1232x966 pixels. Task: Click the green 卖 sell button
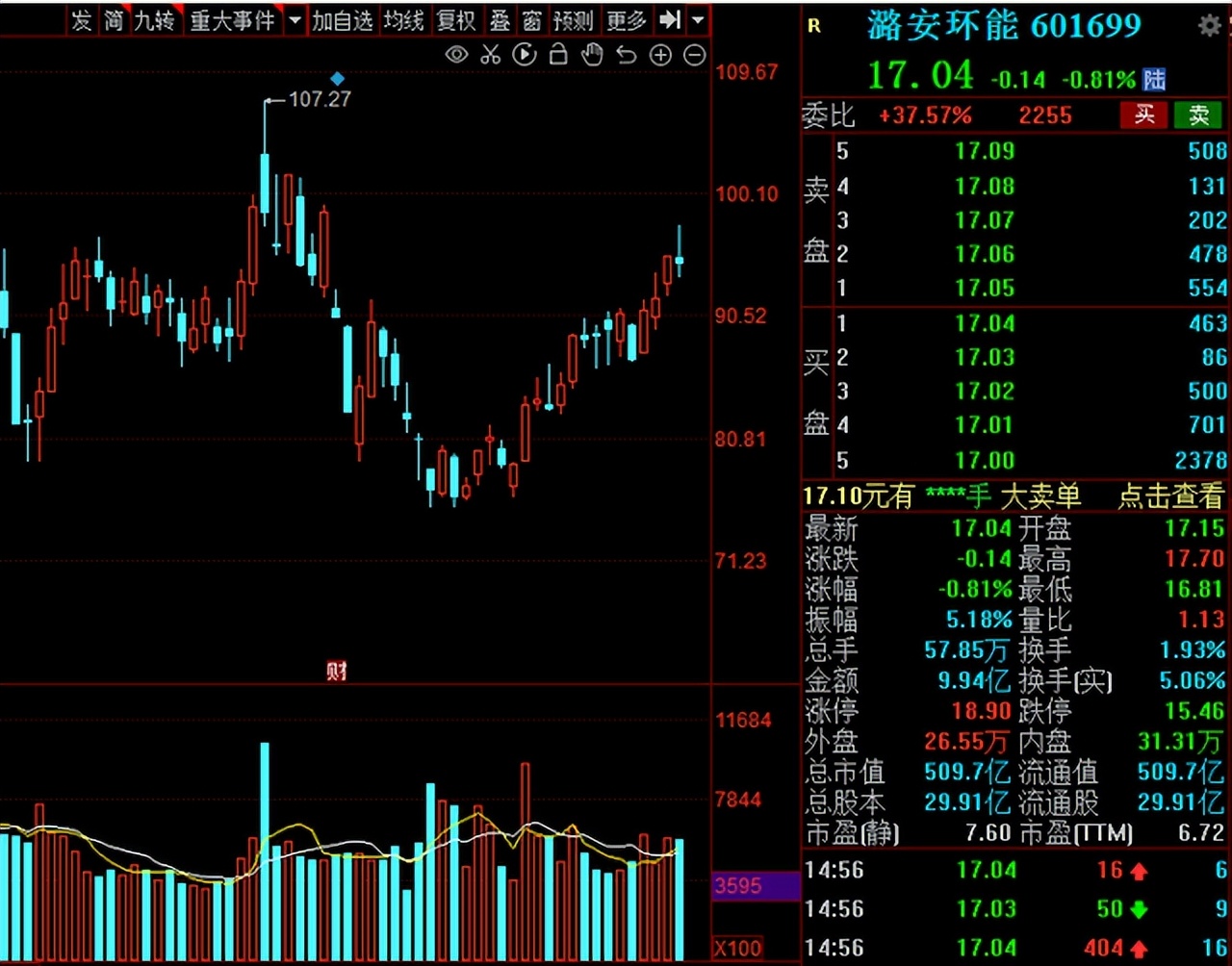point(1198,115)
